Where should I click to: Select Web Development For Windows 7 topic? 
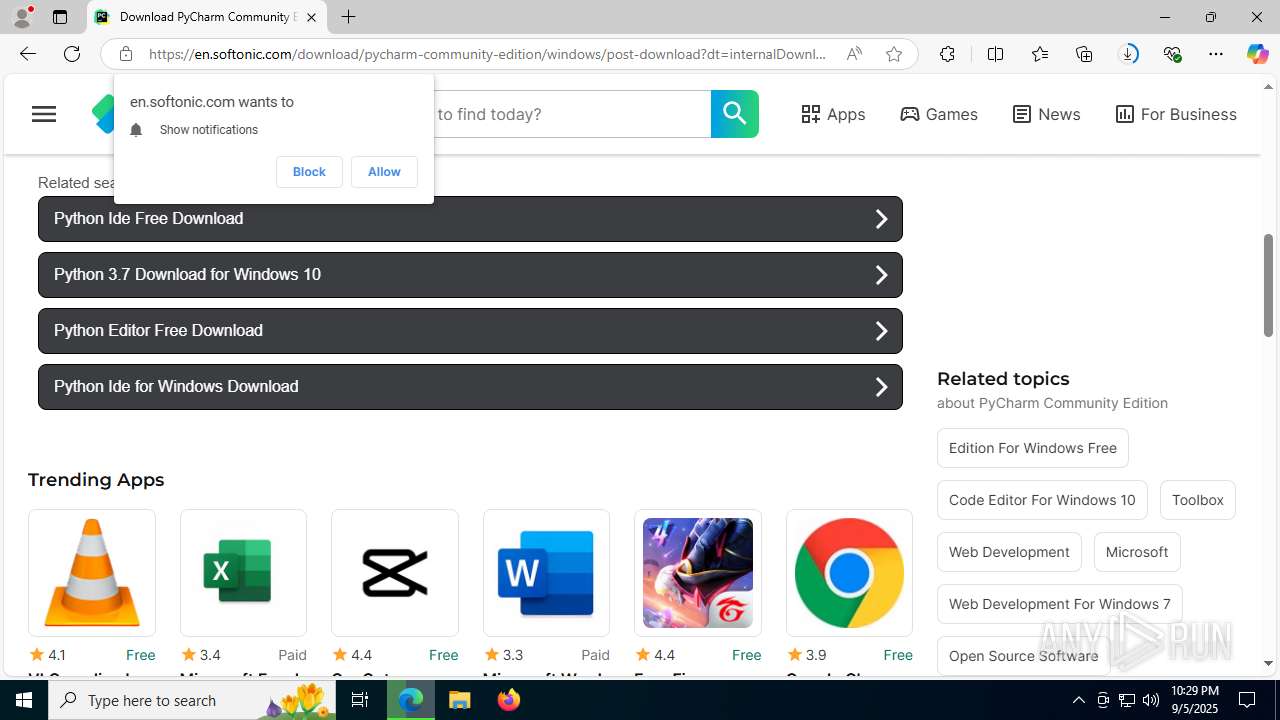(1060, 604)
